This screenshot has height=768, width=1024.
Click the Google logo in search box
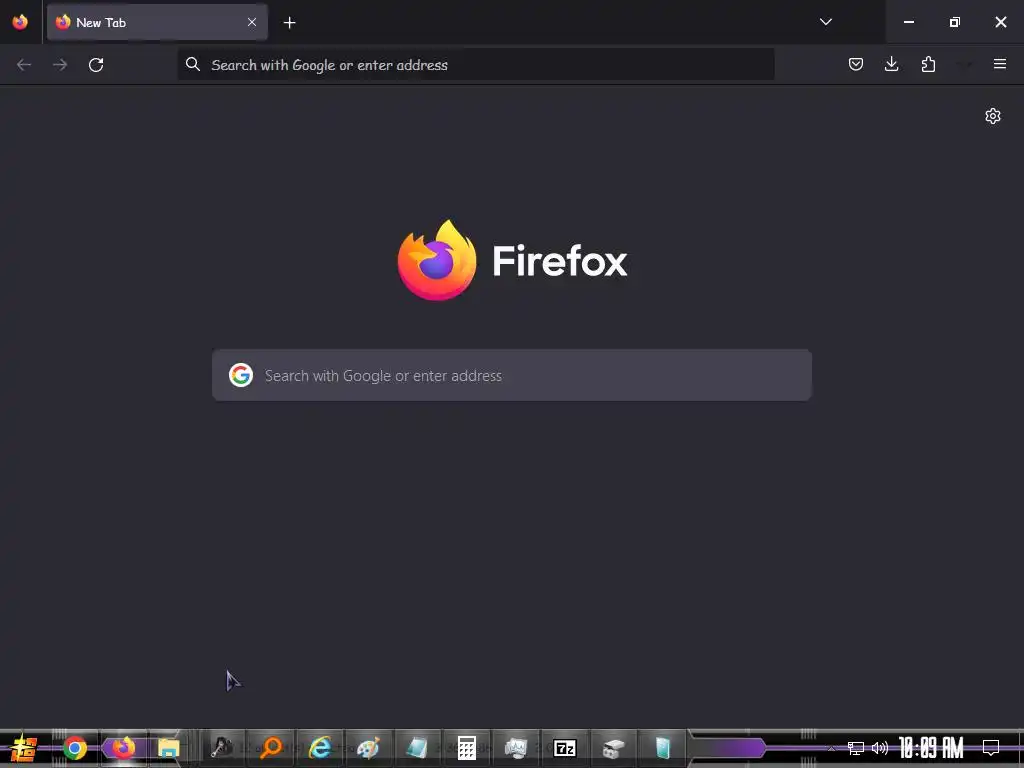click(x=241, y=376)
